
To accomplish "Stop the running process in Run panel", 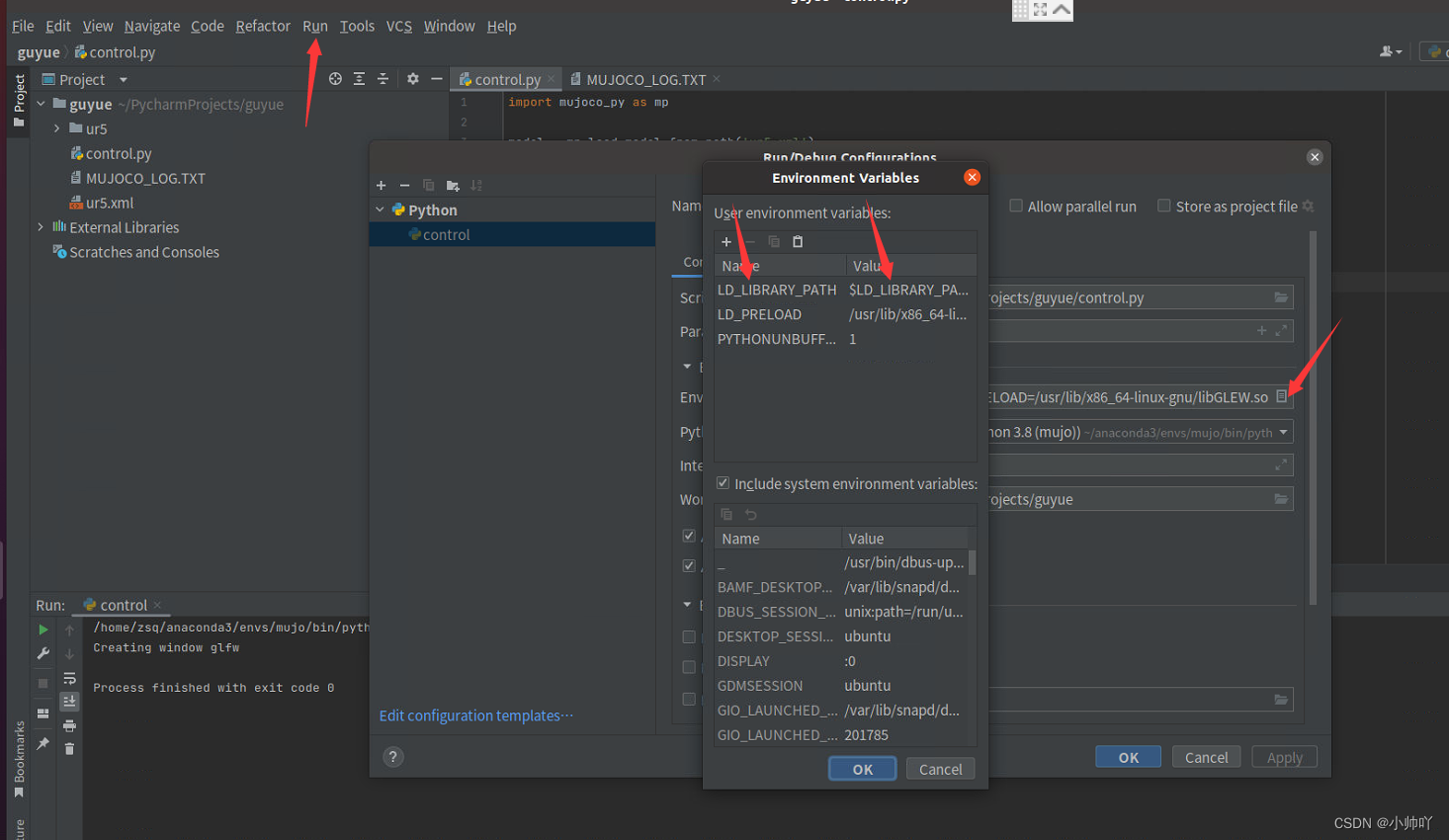I will (x=43, y=683).
